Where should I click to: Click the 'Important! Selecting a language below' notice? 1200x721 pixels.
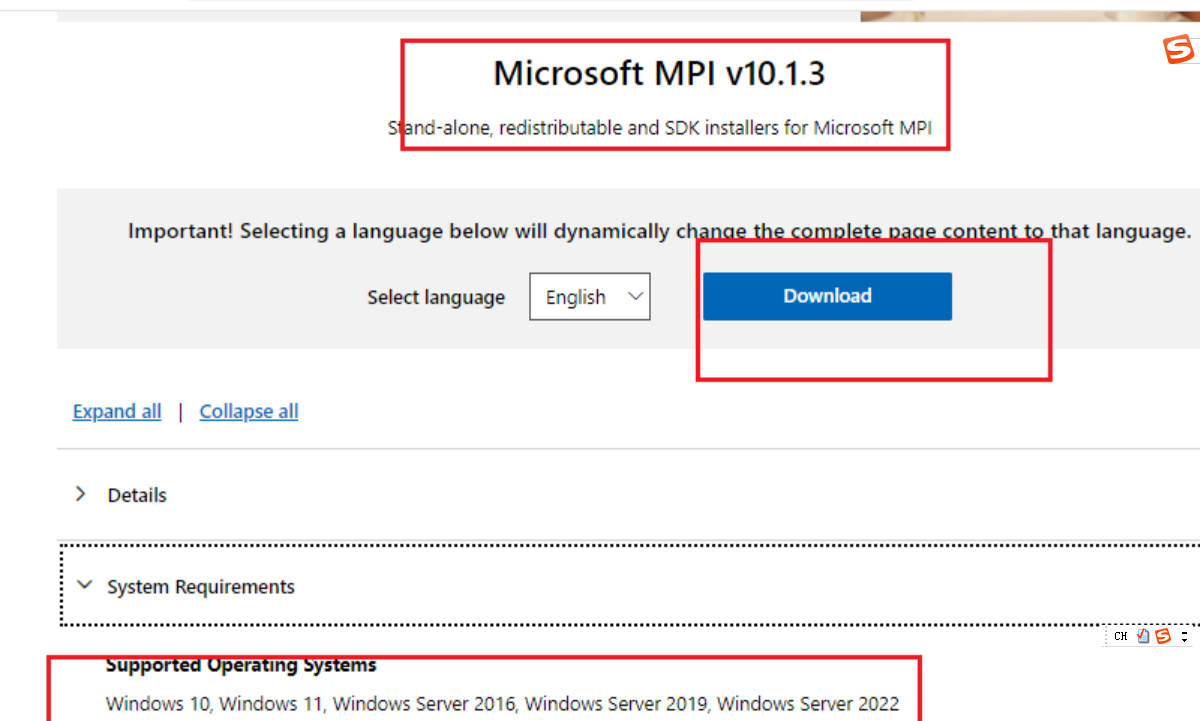[660, 231]
